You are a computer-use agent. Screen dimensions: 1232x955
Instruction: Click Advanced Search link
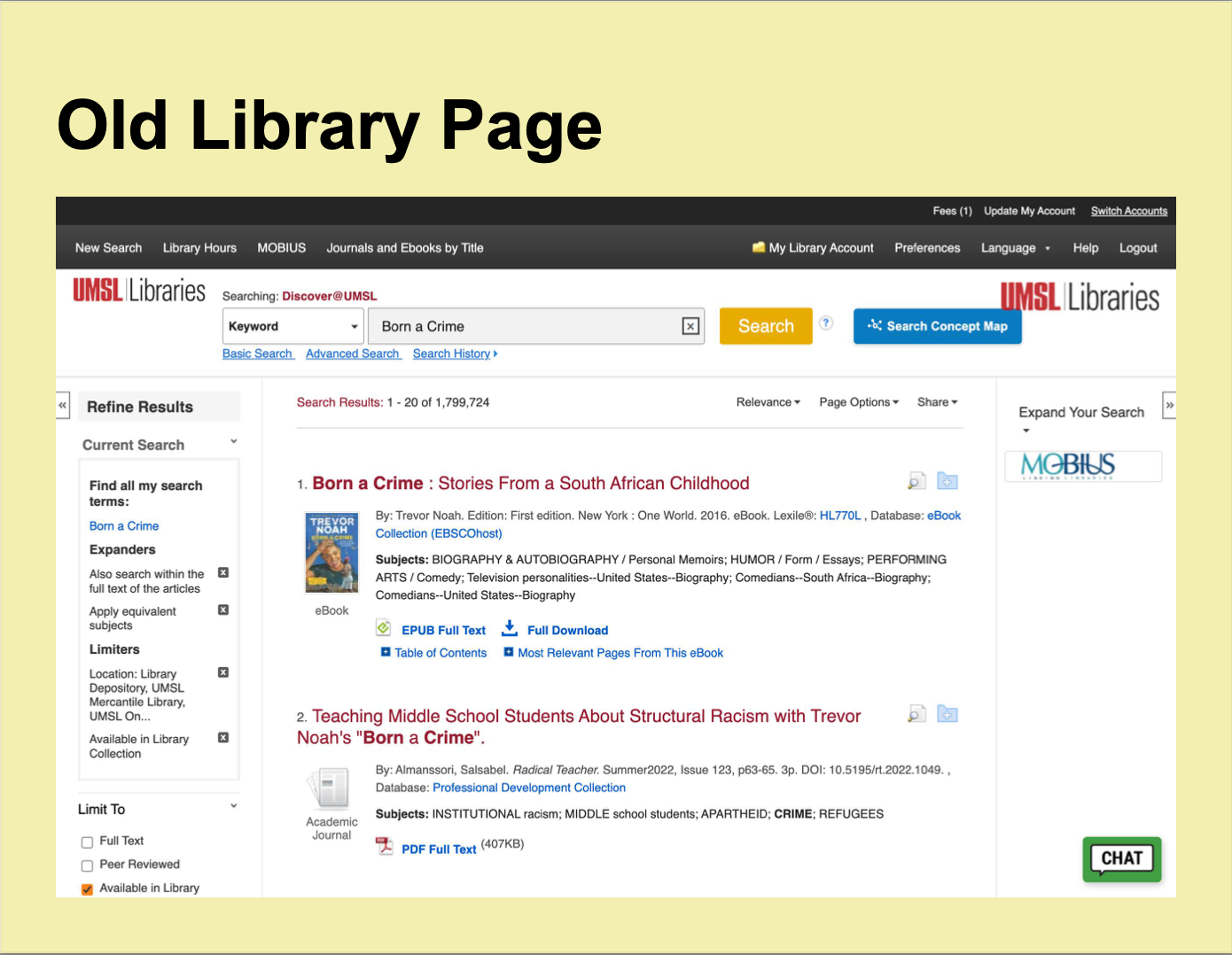(353, 353)
